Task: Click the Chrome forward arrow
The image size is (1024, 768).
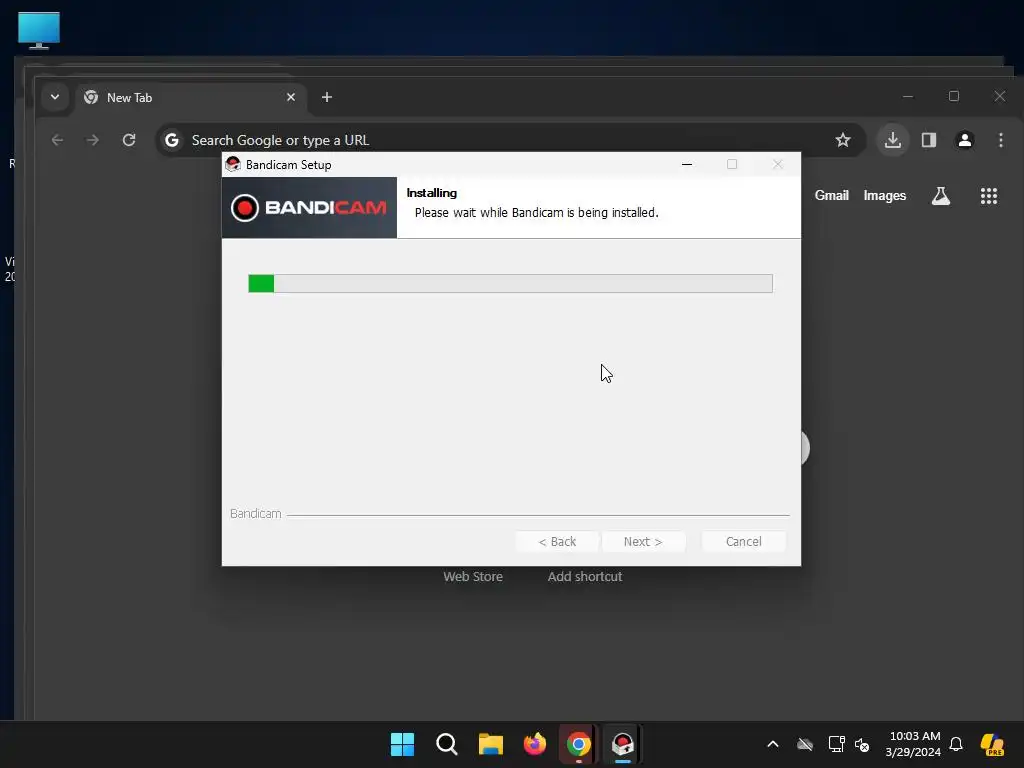Action: click(93, 140)
